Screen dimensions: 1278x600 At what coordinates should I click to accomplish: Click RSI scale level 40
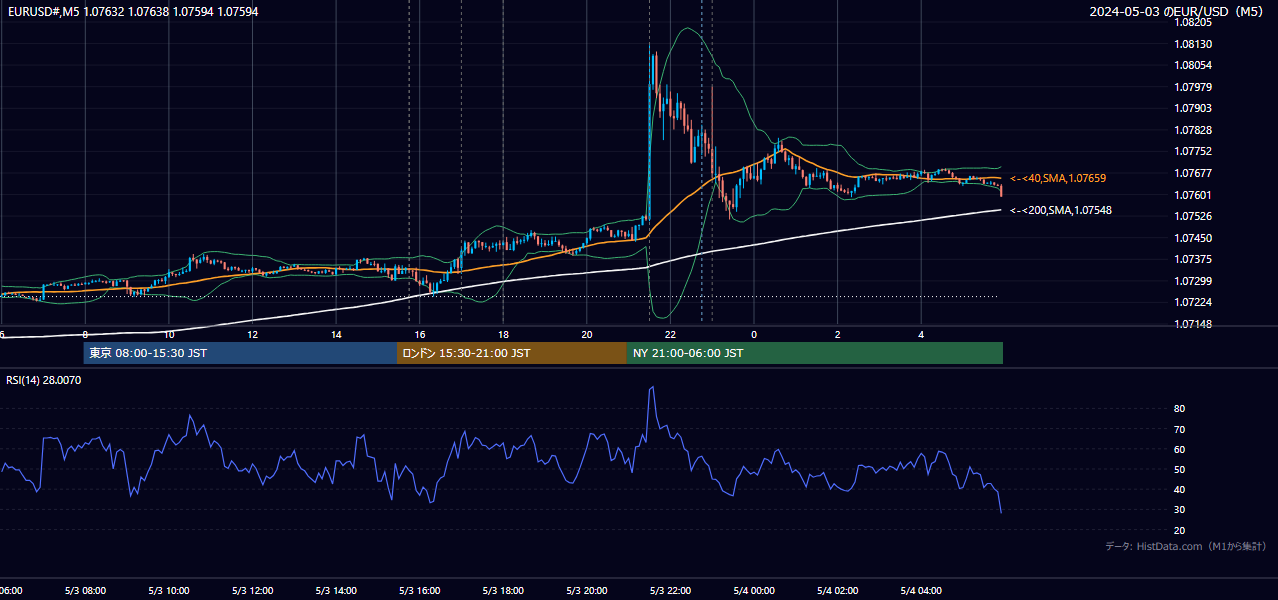pos(1180,489)
